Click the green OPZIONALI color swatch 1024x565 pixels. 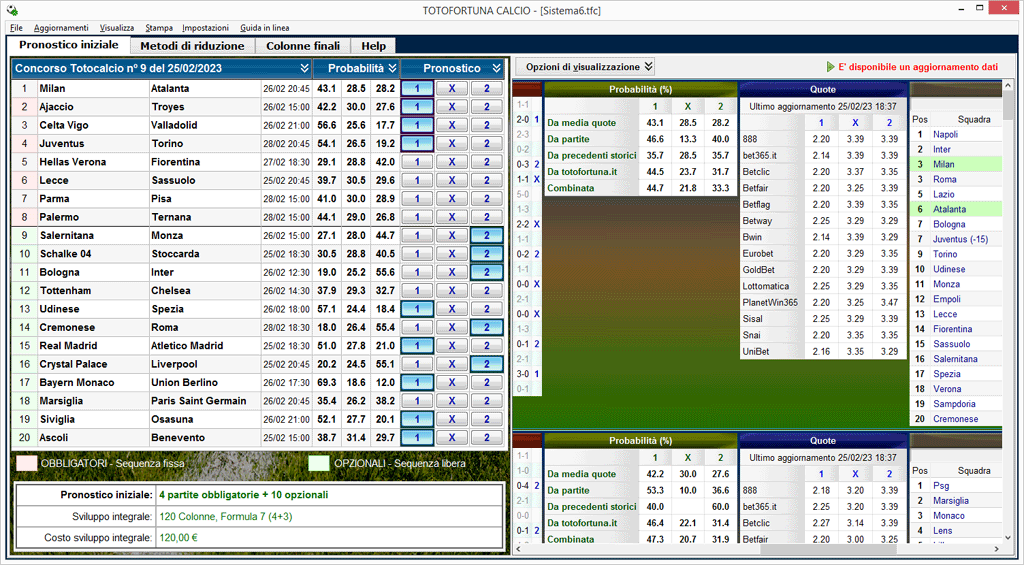pos(319,463)
